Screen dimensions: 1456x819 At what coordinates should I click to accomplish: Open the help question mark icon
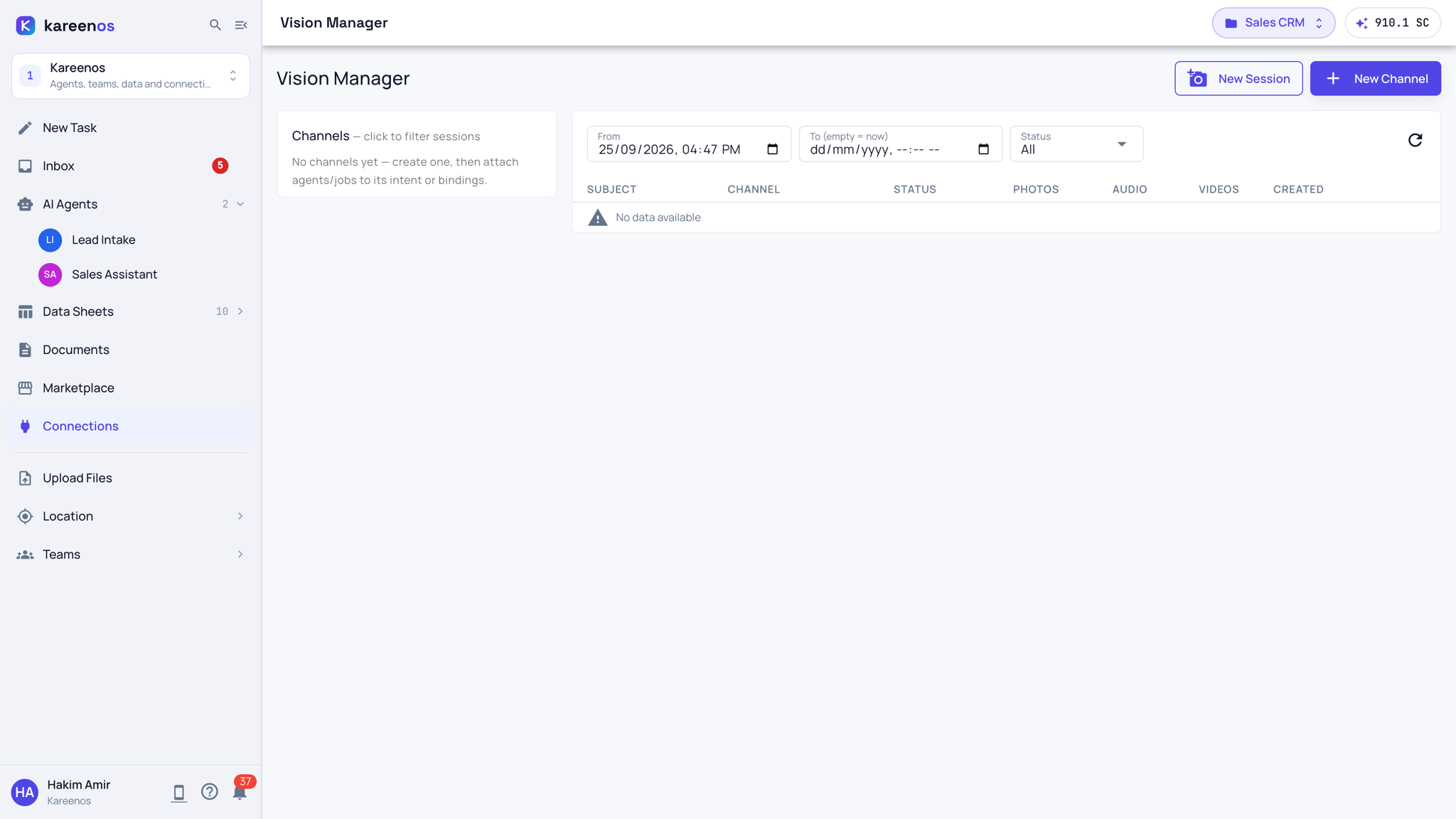click(209, 792)
